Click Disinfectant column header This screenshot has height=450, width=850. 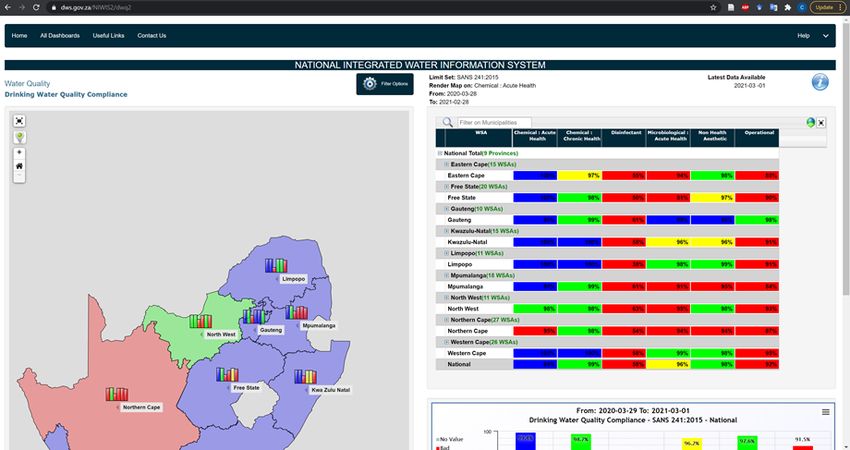pos(624,137)
